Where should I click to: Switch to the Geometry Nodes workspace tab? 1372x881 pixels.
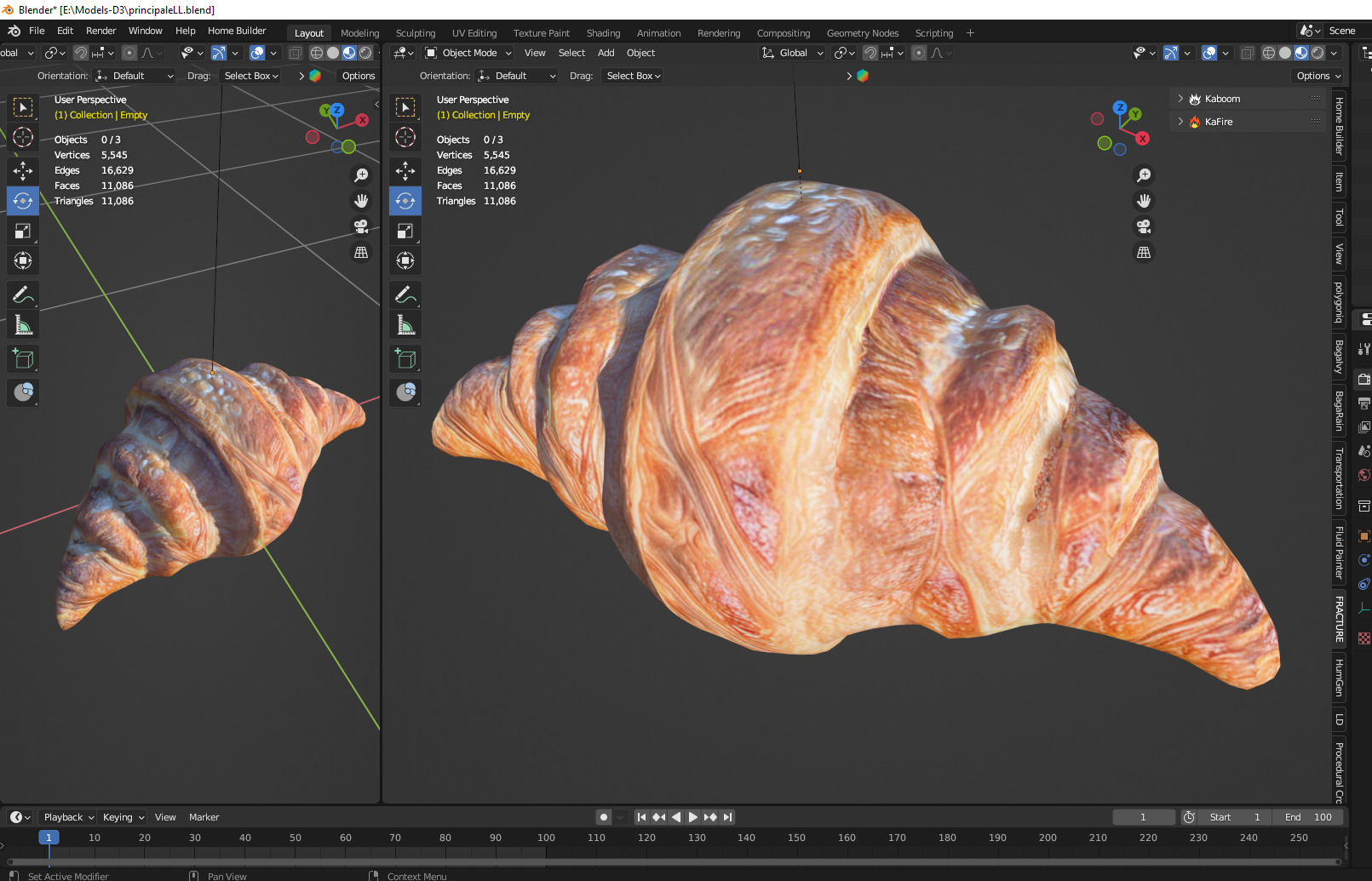[863, 33]
